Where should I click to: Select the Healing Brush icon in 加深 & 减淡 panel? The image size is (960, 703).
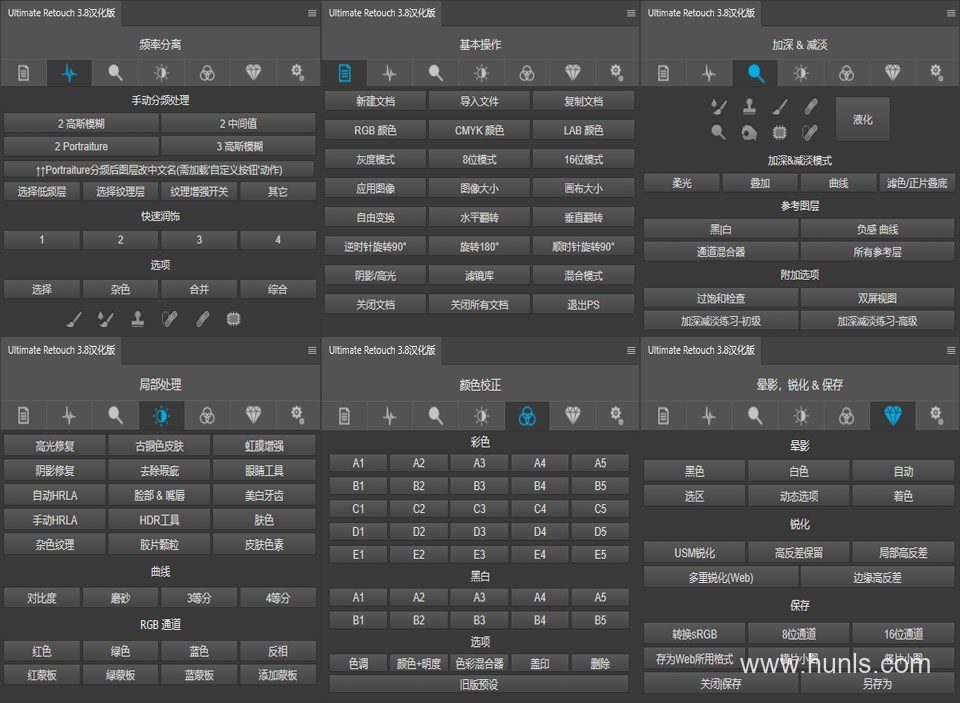click(x=810, y=107)
